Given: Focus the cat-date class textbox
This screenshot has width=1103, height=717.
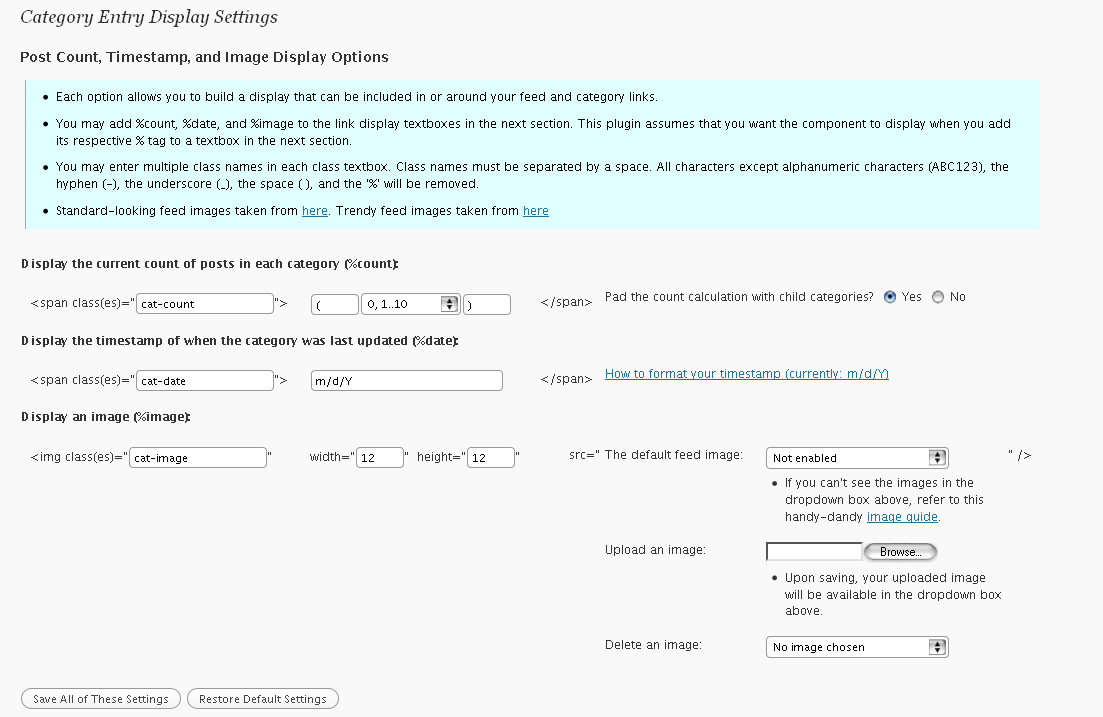Looking at the screenshot, I should tap(205, 381).
